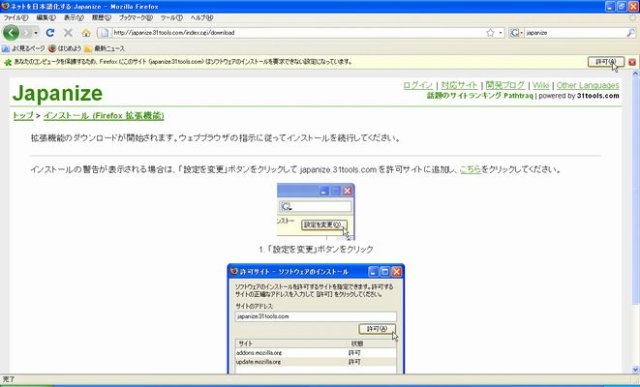Open the 最新ニュース feed bookmark
Viewport: 640px width, 387px height.
[104, 49]
